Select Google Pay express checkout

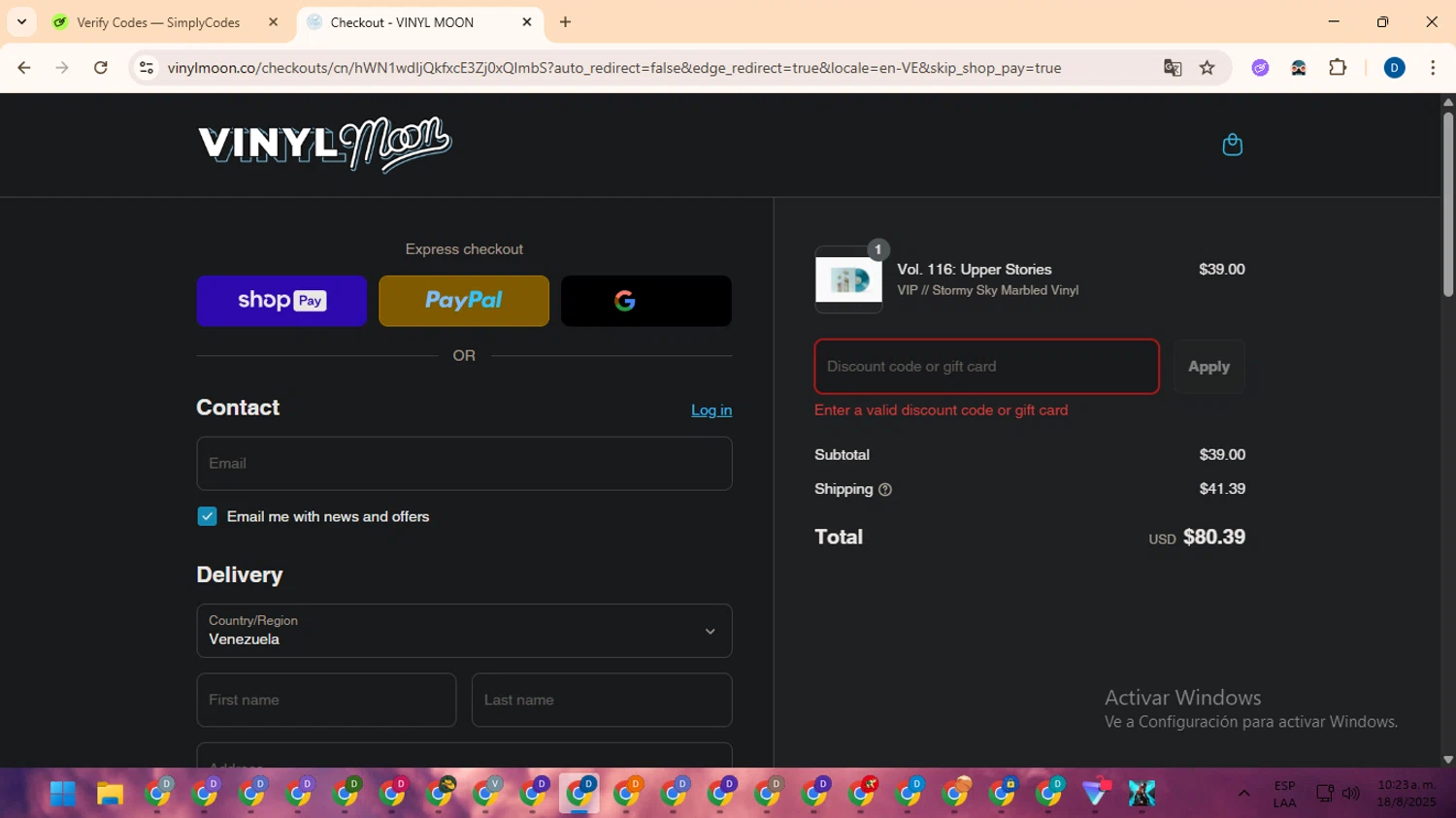pyautogui.click(x=646, y=301)
